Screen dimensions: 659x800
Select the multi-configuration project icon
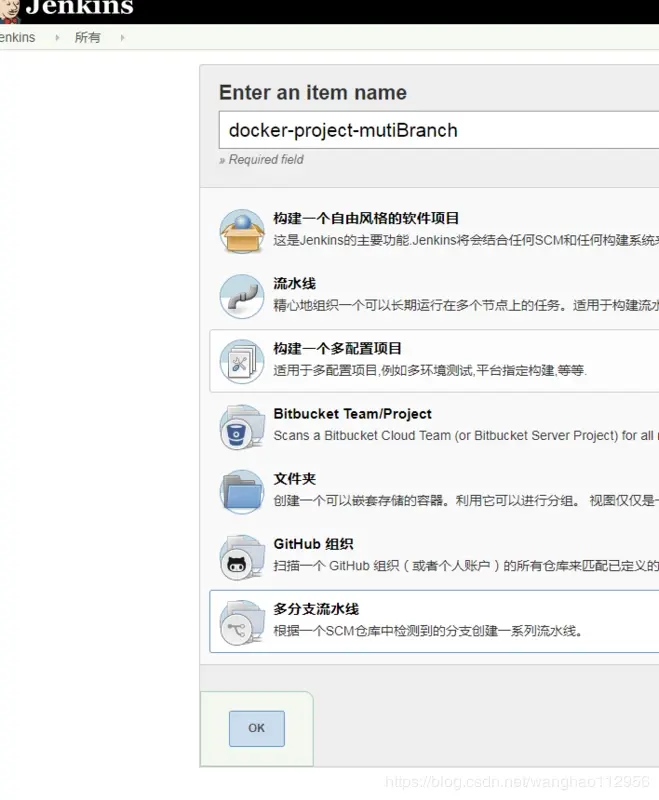[242, 362]
